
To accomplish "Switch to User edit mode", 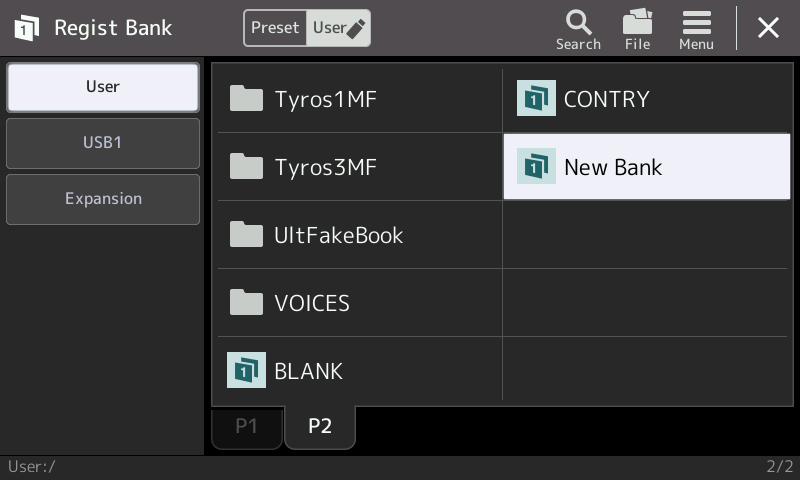I will click(338, 28).
